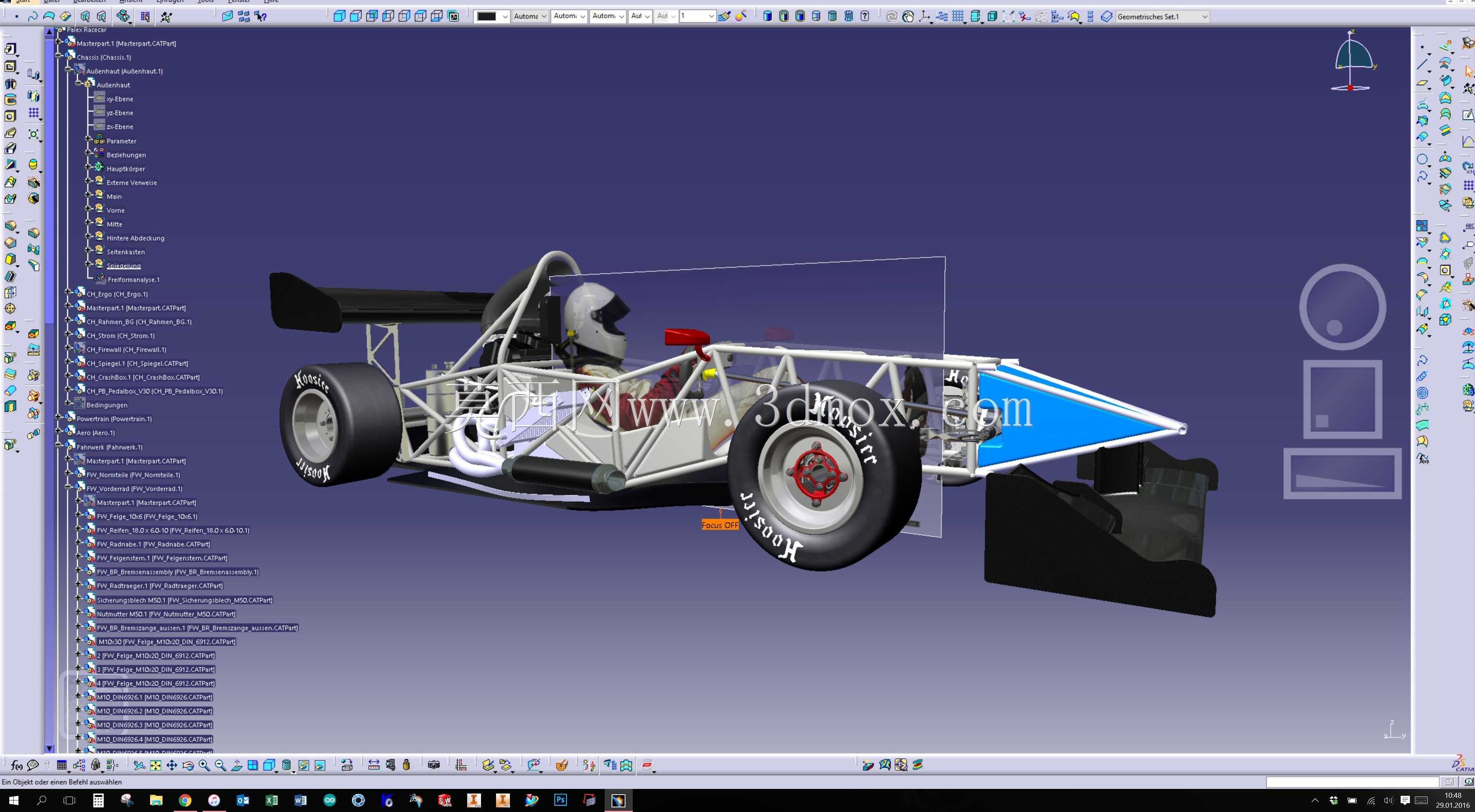Viewport: 1475px width, 812px height.
Task: Open the Formula f(x) tool
Action: (x=17, y=765)
